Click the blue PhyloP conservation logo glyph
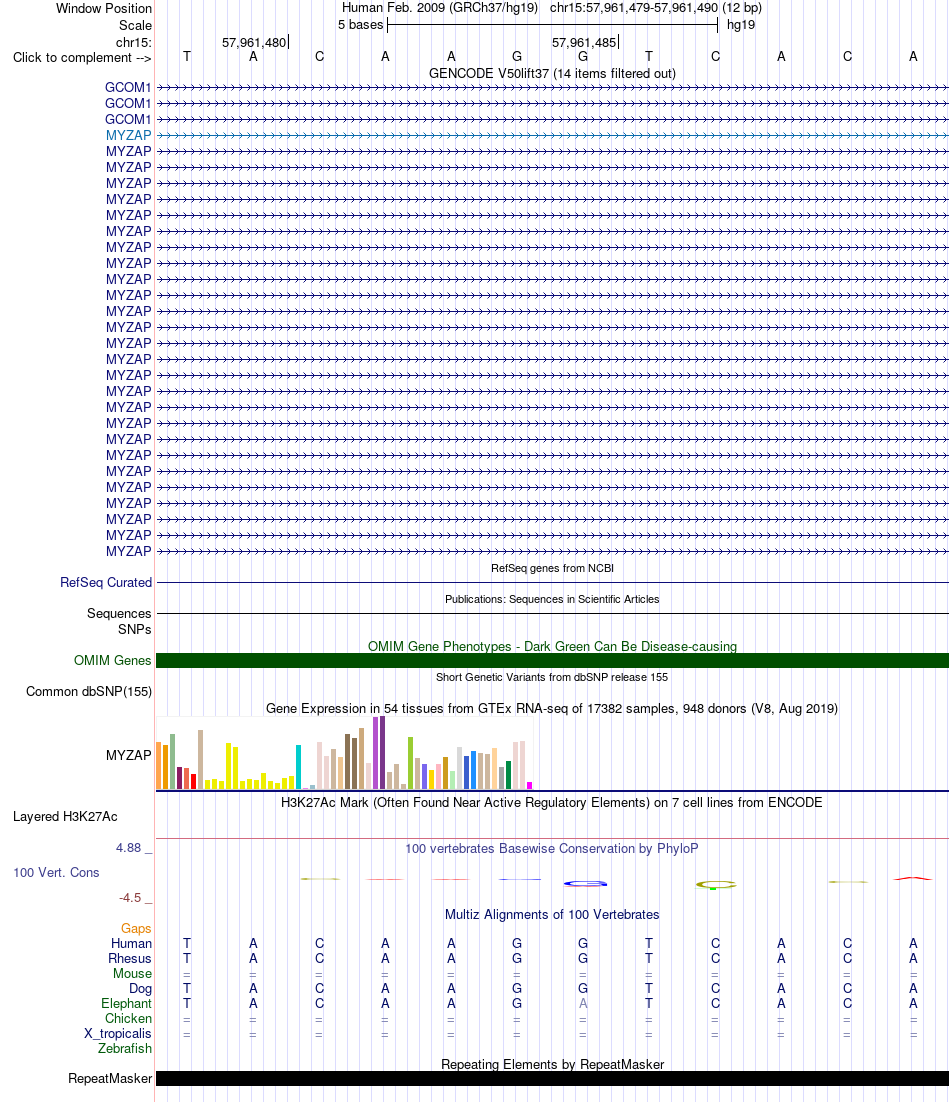The width and height of the screenshot is (950, 1102). point(585,883)
